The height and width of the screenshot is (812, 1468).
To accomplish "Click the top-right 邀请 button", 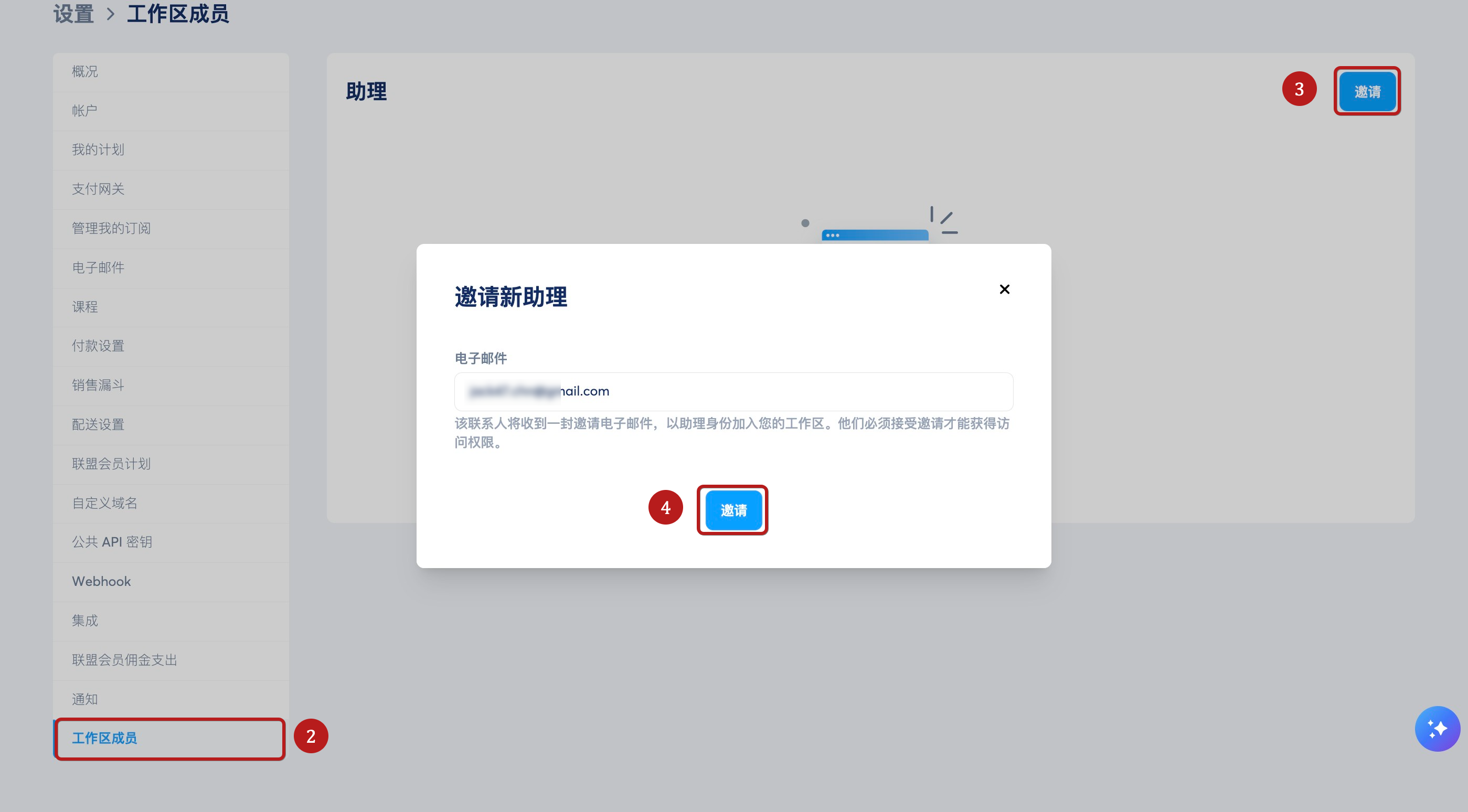I will (x=1367, y=91).
